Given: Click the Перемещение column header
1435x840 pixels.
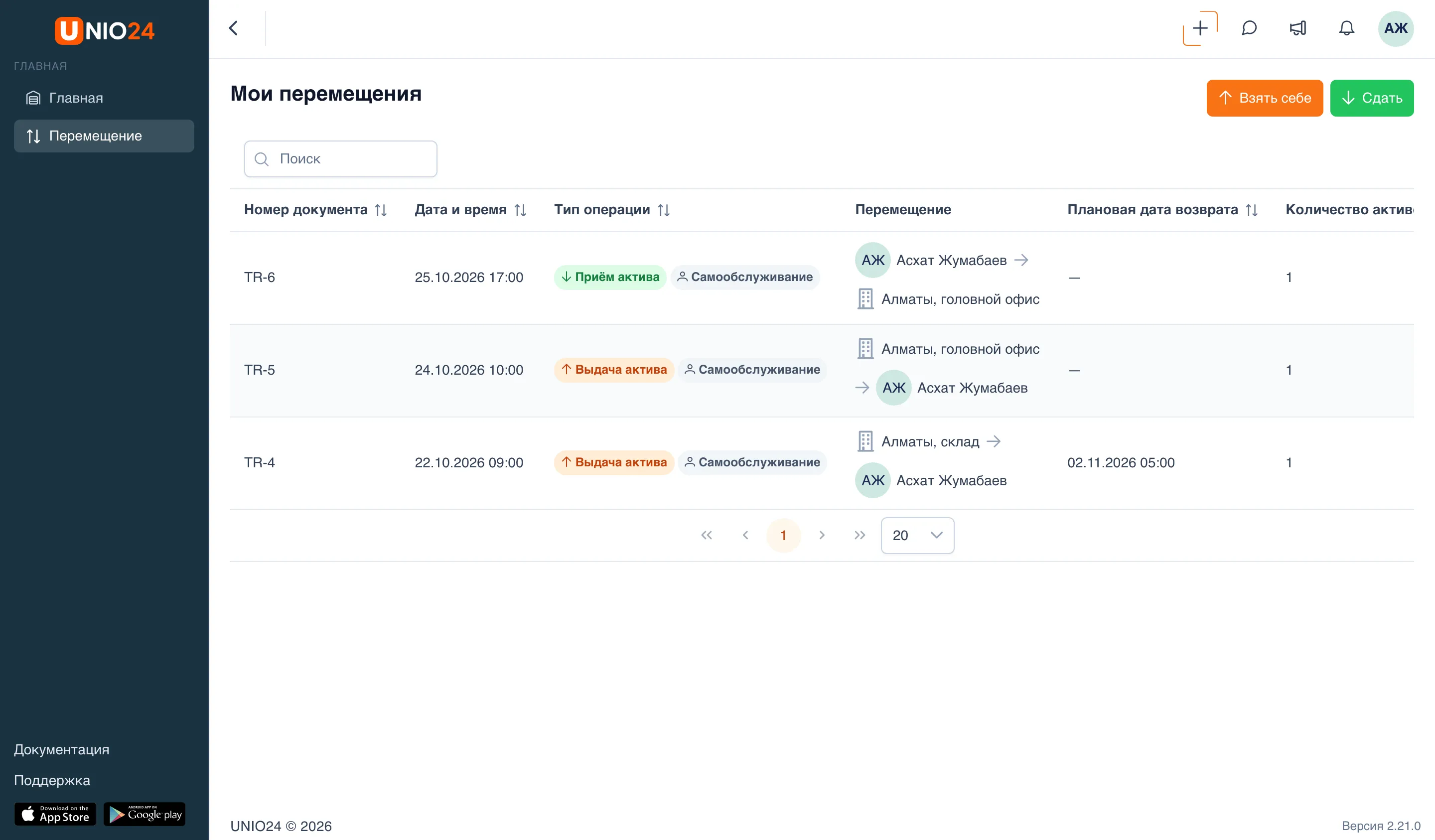Looking at the screenshot, I should (903, 210).
